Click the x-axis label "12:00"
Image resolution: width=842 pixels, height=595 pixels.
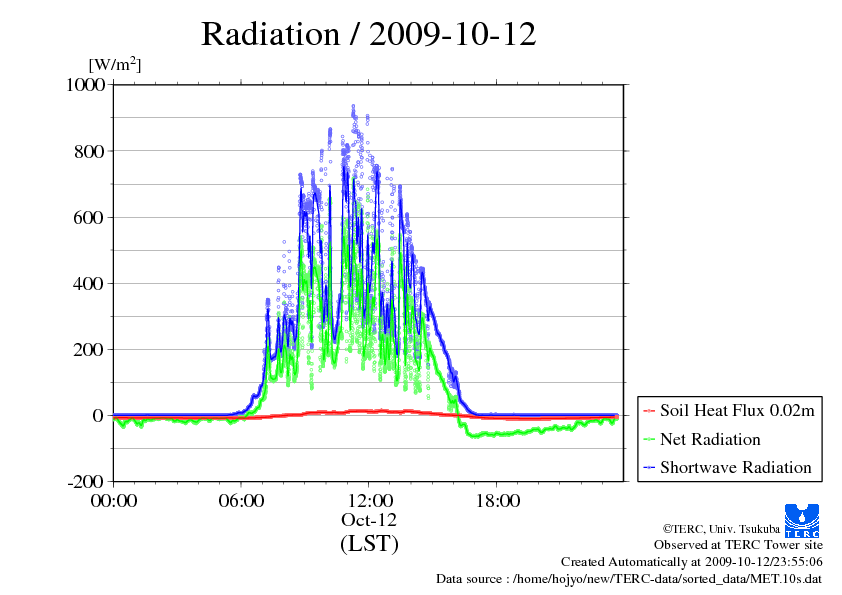[x=371, y=501]
